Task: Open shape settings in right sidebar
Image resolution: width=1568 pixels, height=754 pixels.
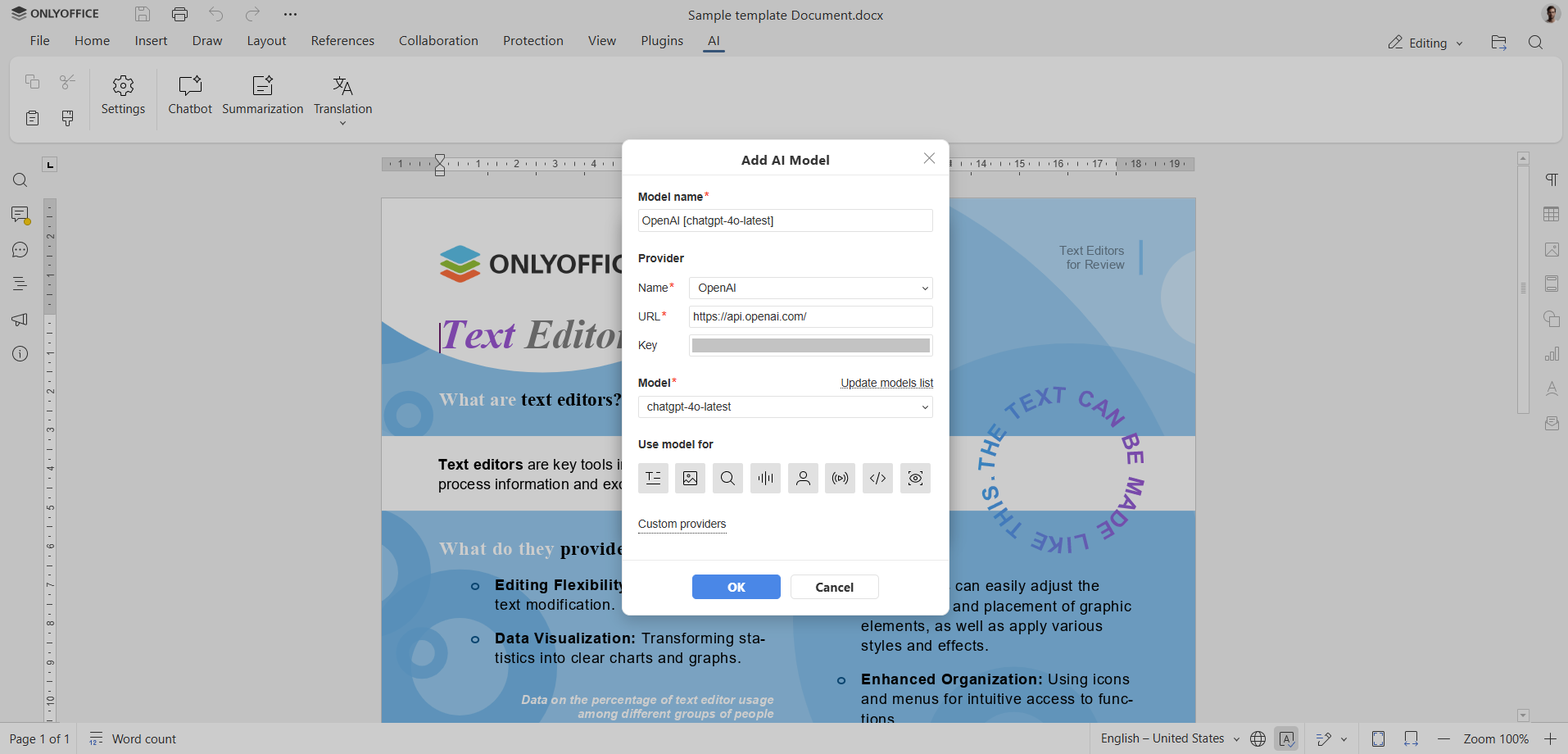Action: pos(1552,319)
